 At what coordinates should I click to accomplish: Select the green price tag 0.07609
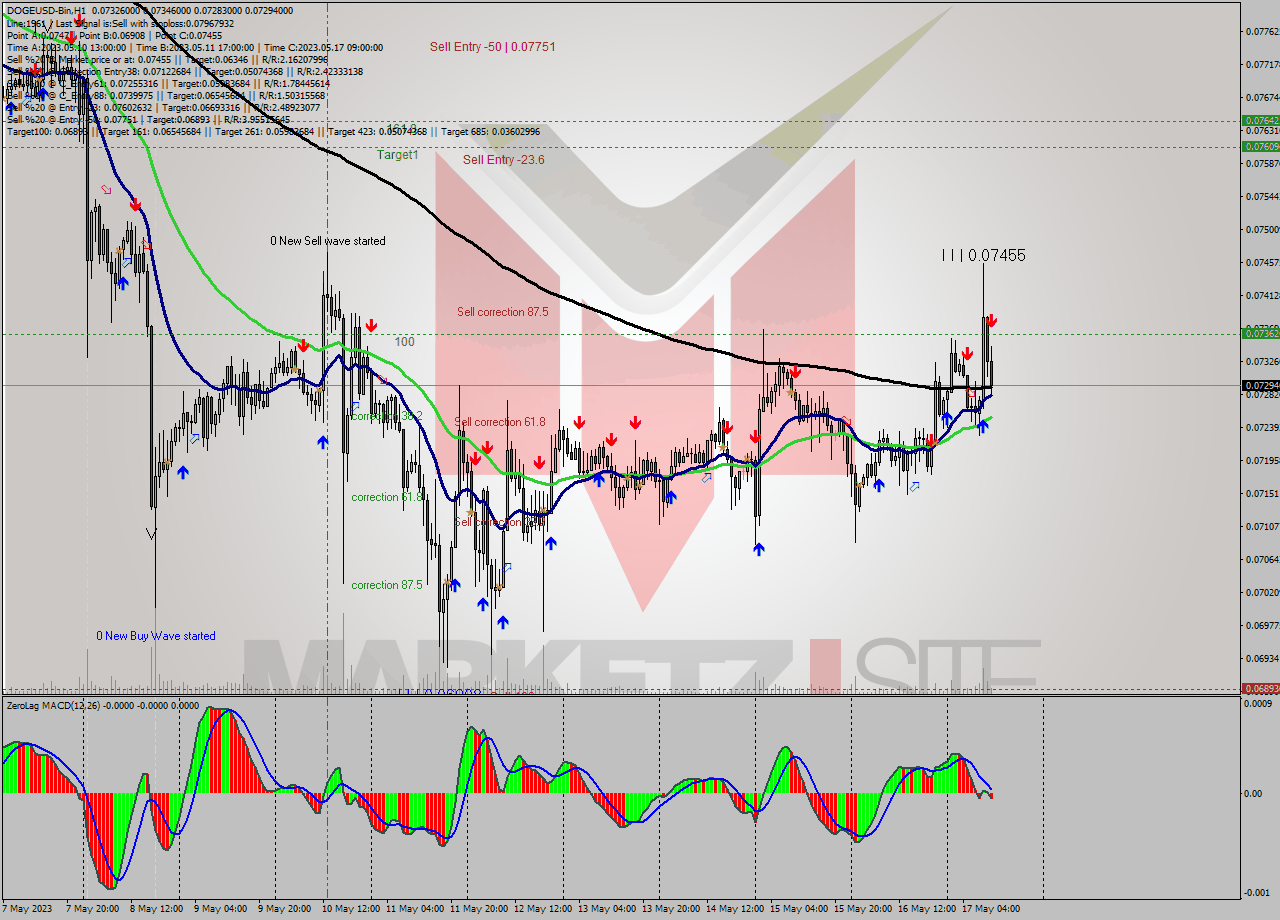point(1259,147)
